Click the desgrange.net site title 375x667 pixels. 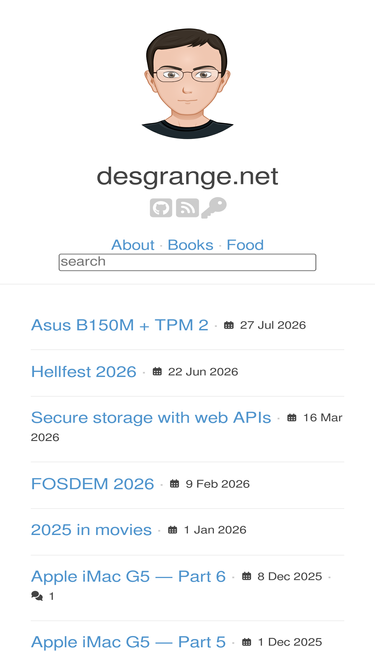188,177
